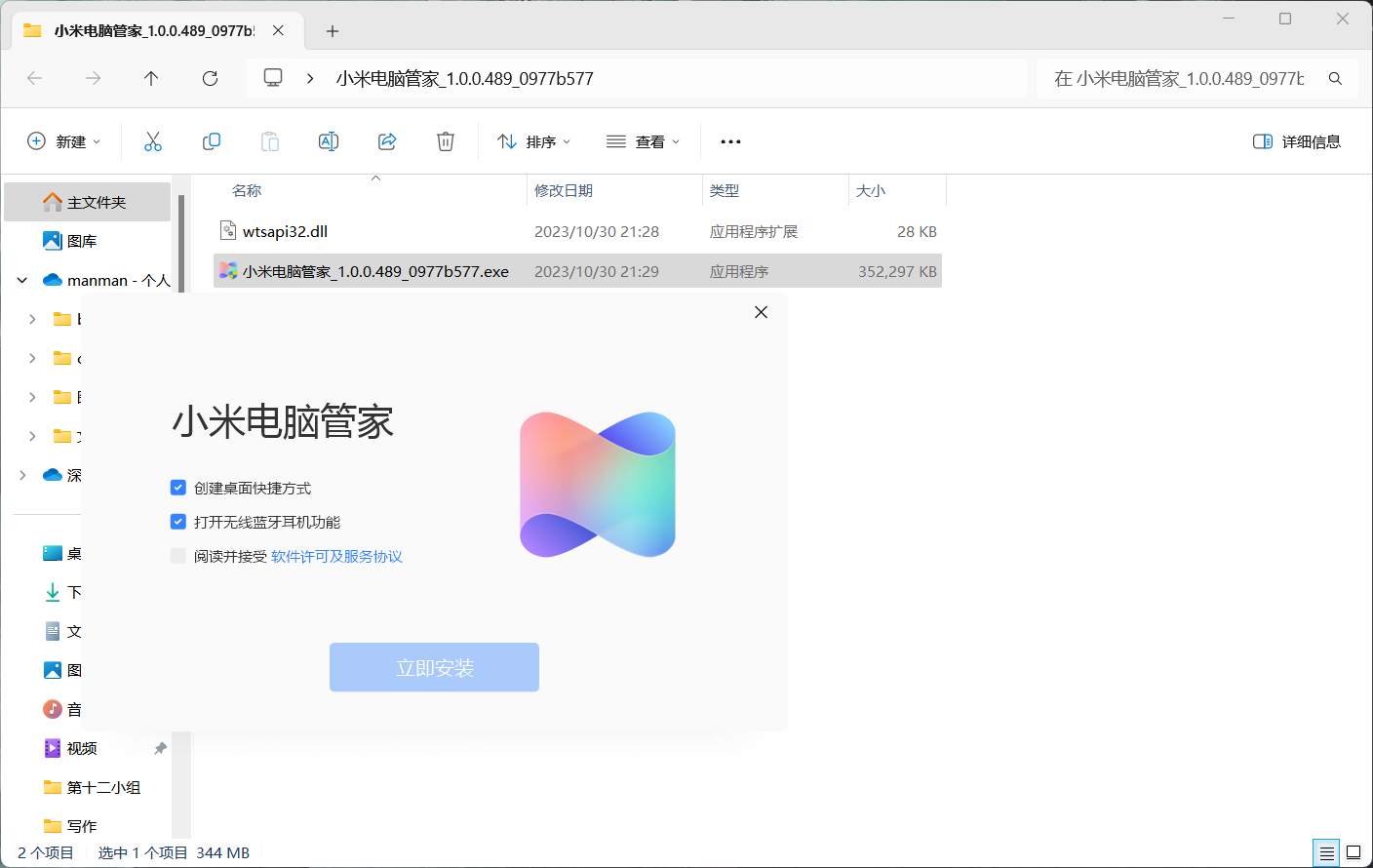Open the 软件许可及服务协议 link
The width and height of the screenshot is (1373, 868).
(x=337, y=555)
